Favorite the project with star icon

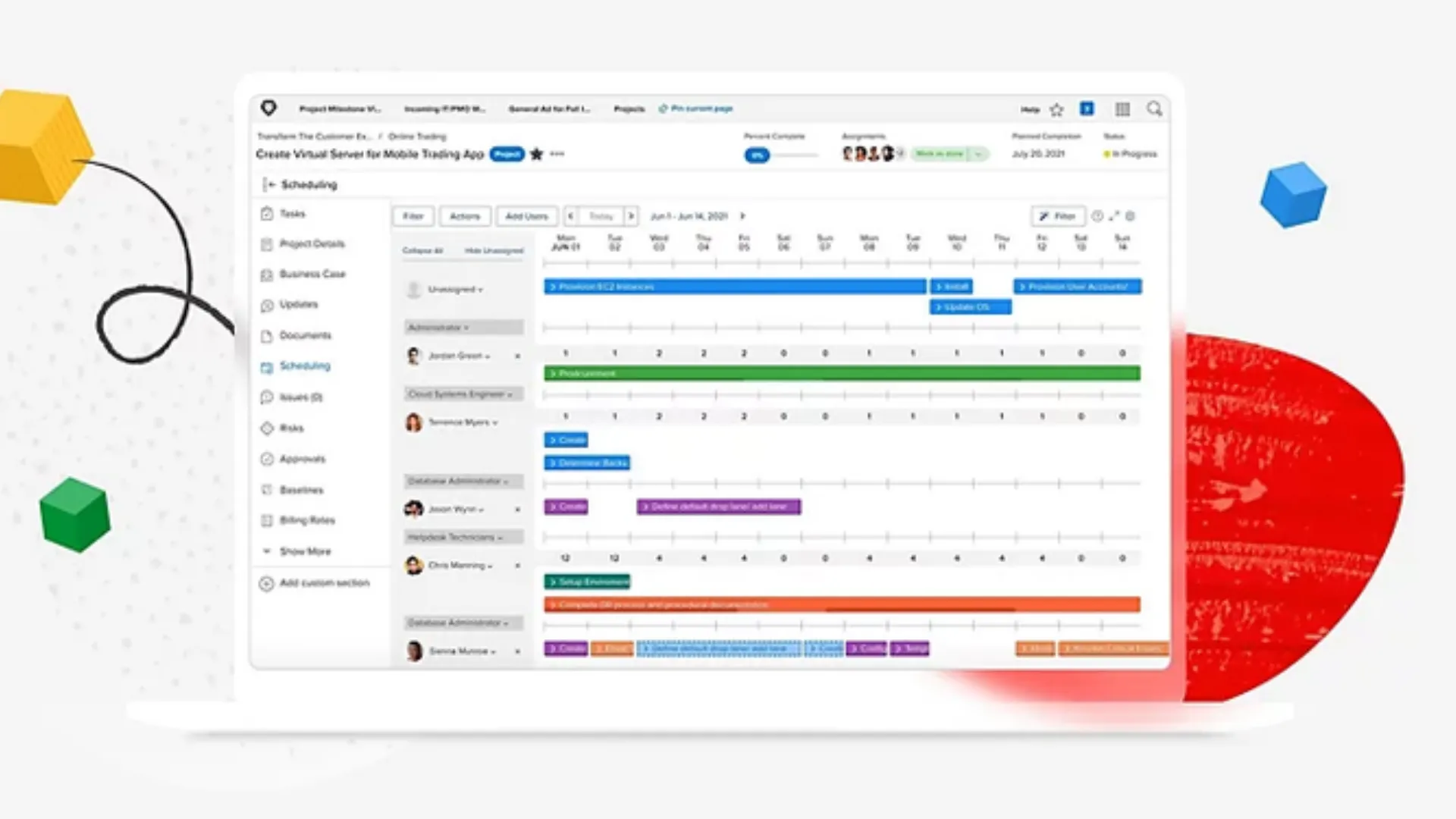(536, 155)
